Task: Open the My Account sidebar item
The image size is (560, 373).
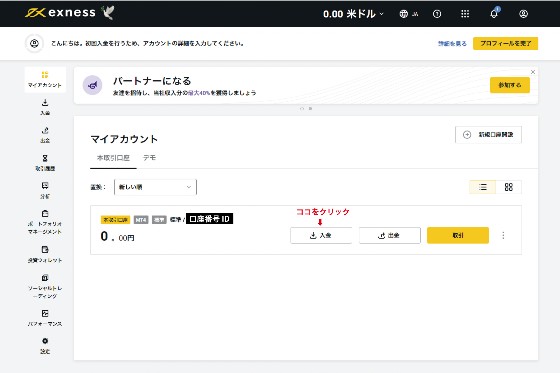Action: tap(45, 79)
